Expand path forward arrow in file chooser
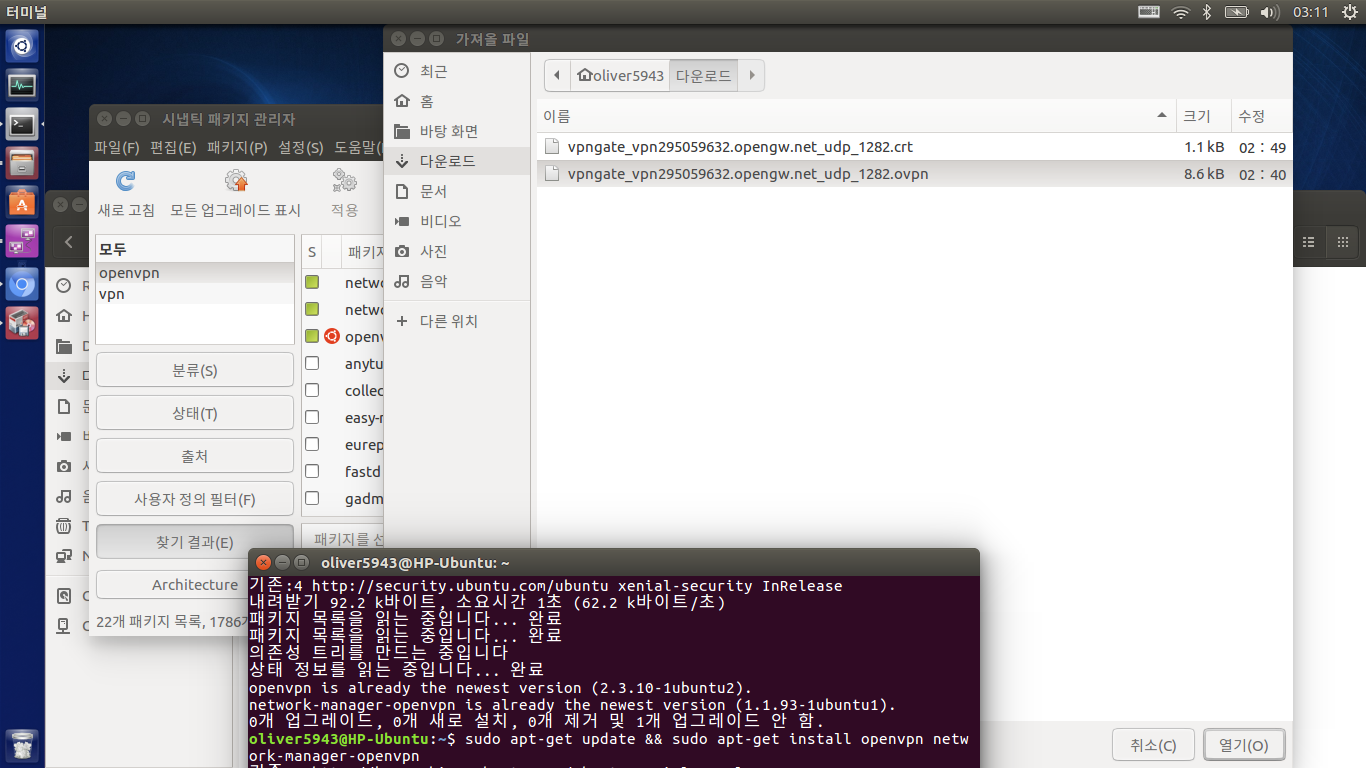The image size is (1366, 768). pos(752,76)
